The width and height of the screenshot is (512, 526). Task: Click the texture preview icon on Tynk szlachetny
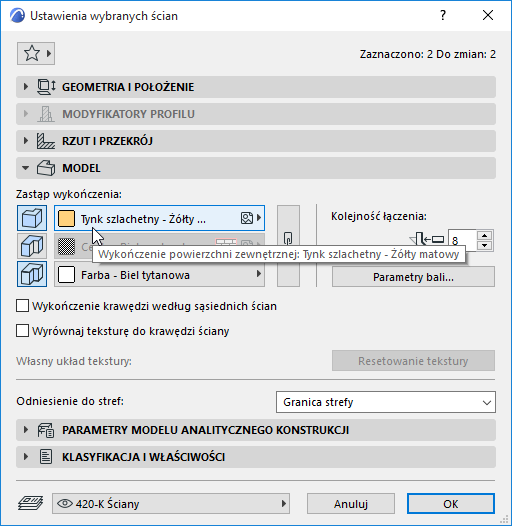coord(247,218)
